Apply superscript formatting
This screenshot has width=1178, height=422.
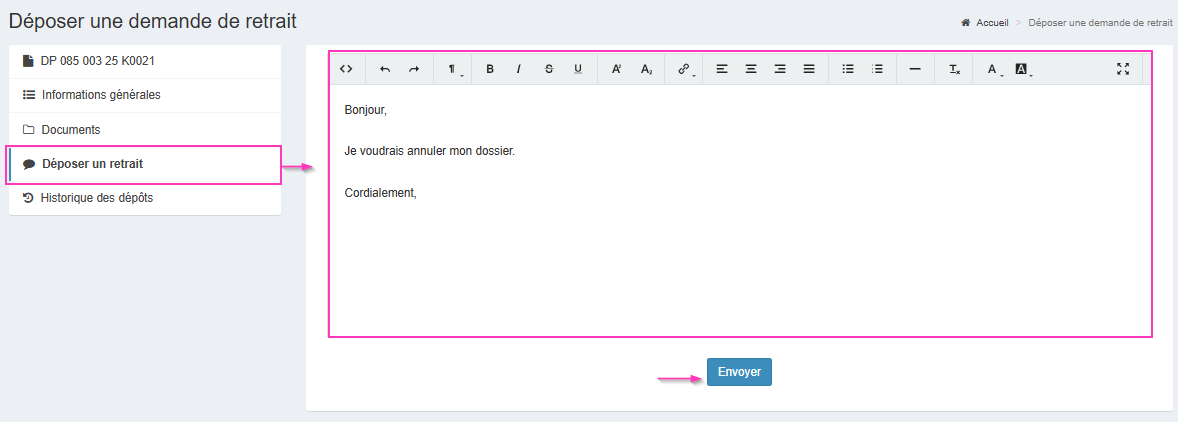(617, 69)
